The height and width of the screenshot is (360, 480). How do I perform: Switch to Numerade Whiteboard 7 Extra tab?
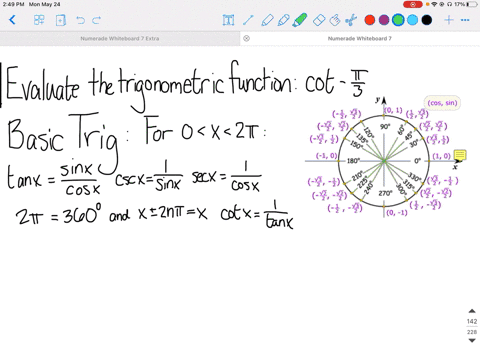(x=120, y=38)
